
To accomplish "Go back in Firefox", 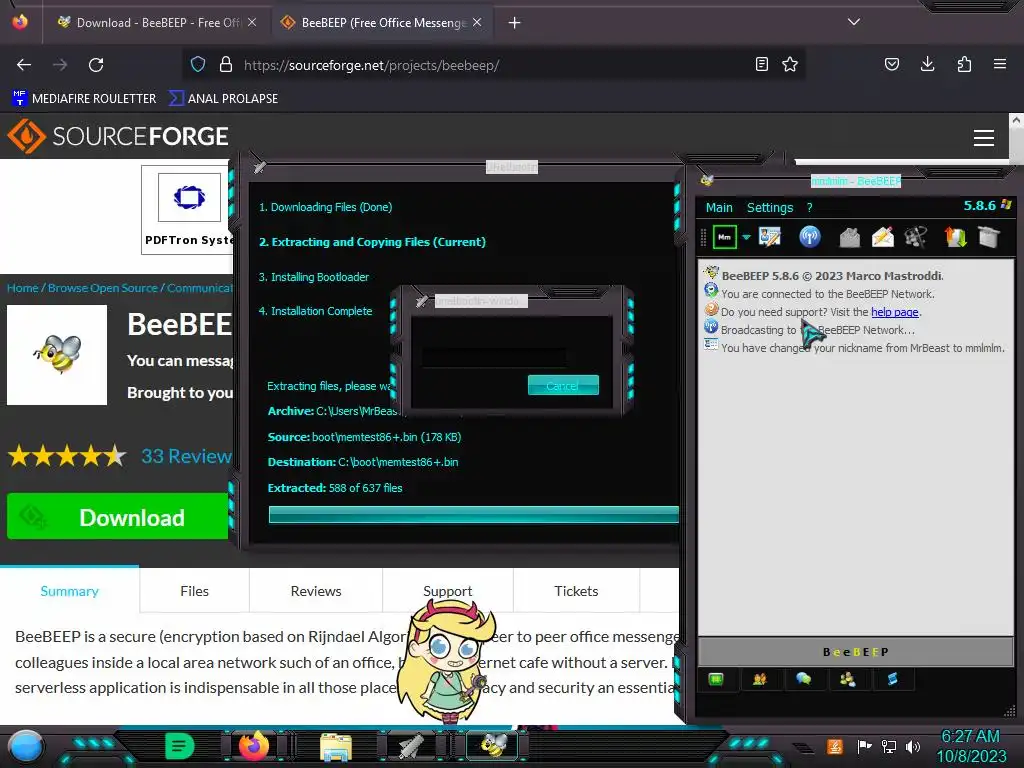I will (x=24, y=65).
